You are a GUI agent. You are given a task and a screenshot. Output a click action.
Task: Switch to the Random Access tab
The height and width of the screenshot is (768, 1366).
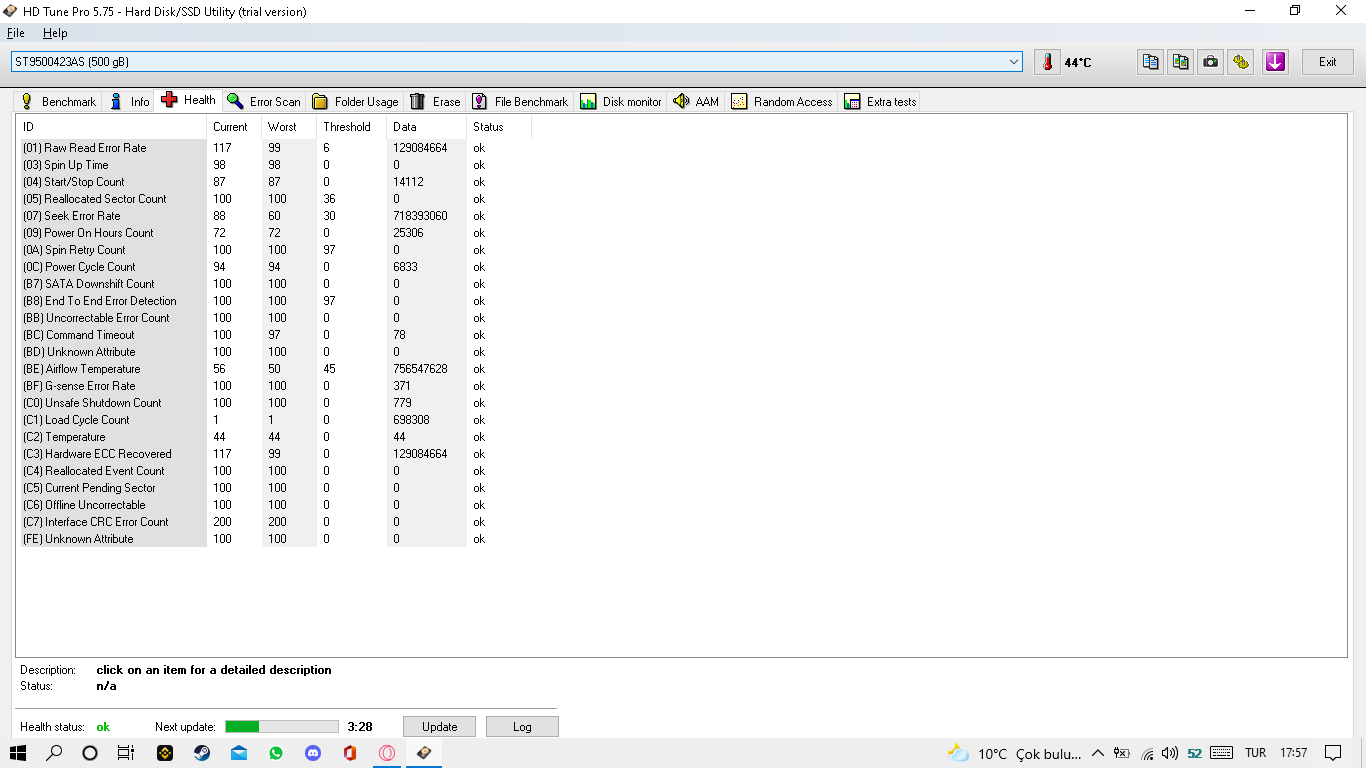[x=782, y=102]
